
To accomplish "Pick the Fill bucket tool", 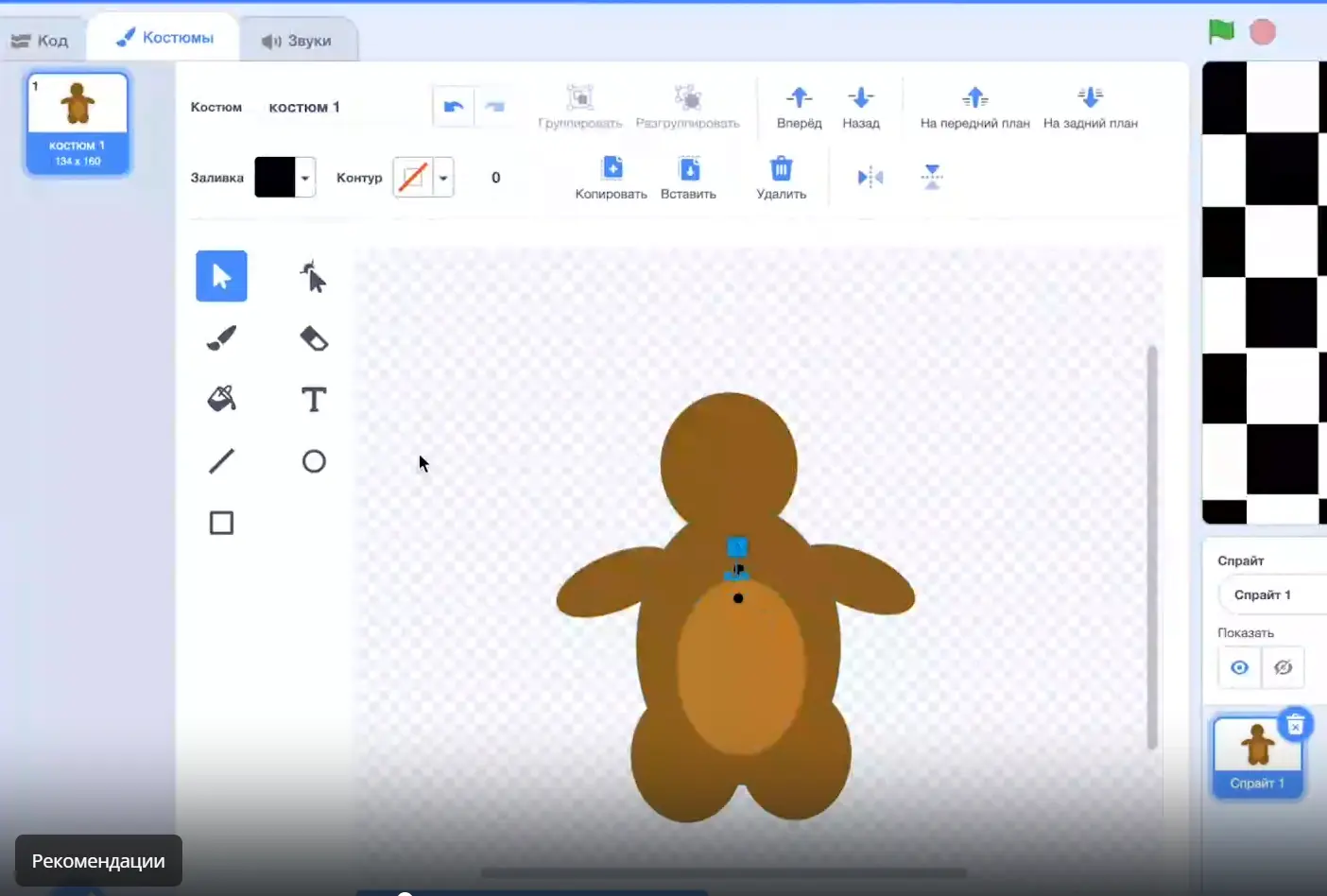I will click(x=221, y=399).
